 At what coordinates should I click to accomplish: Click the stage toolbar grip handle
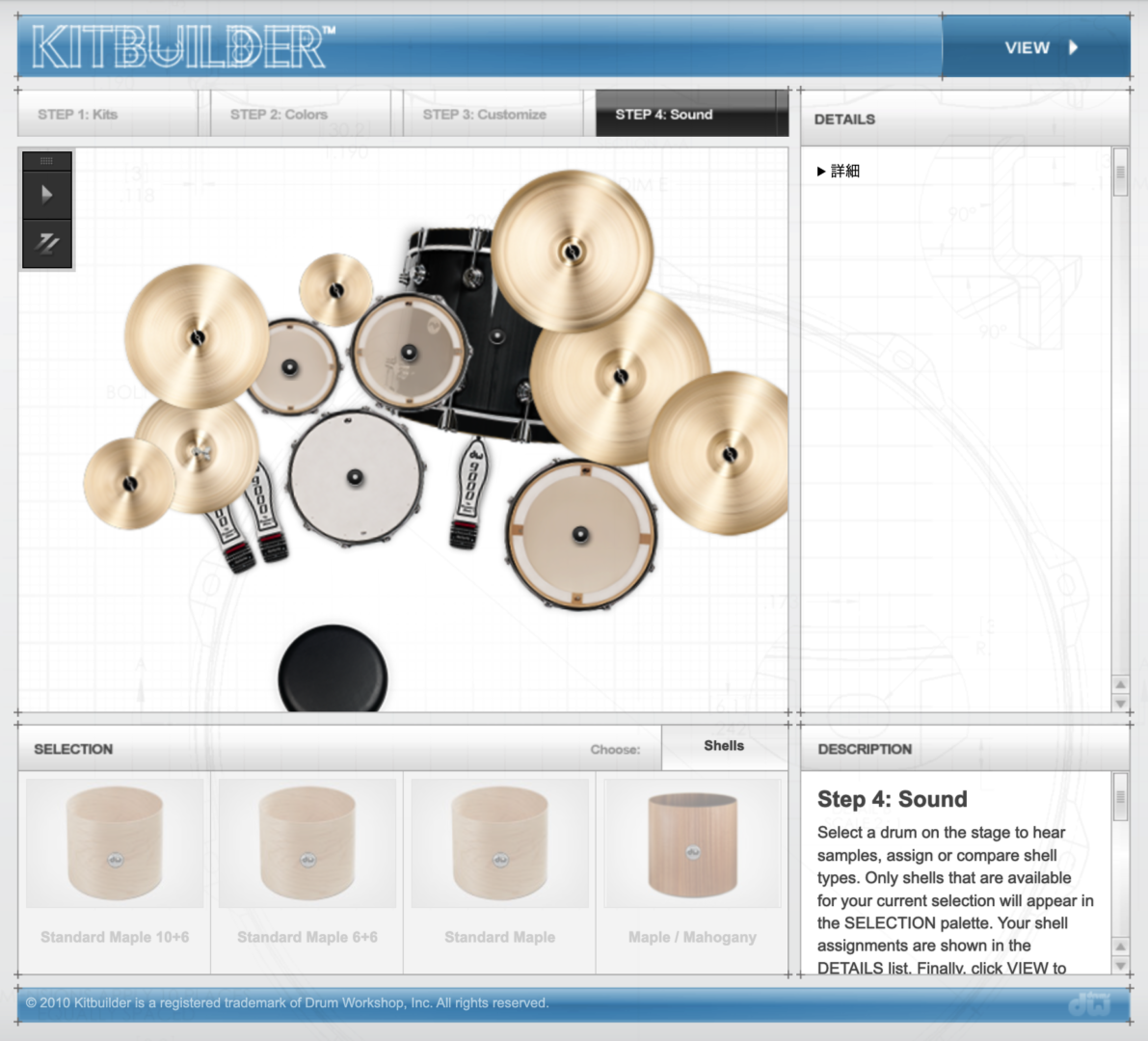[47, 160]
